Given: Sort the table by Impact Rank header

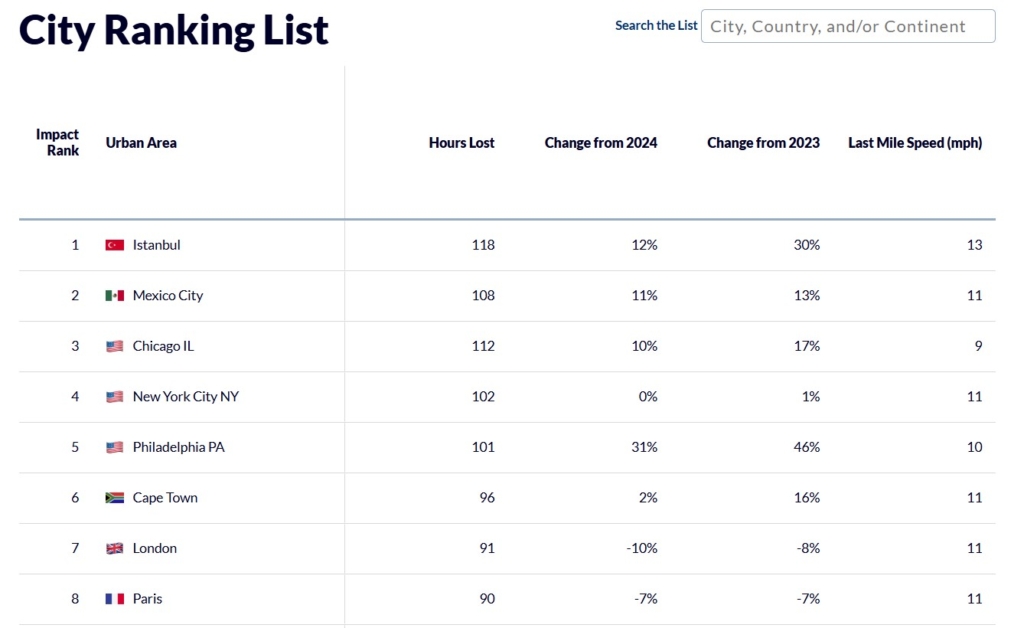Looking at the screenshot, I should click(57, 143).
